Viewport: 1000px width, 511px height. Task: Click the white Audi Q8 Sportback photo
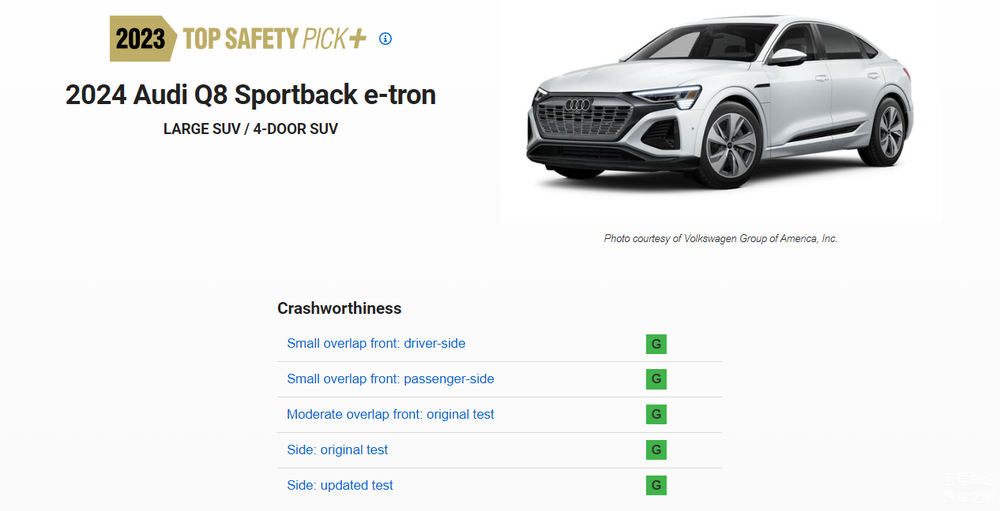(x=718, y=110)
